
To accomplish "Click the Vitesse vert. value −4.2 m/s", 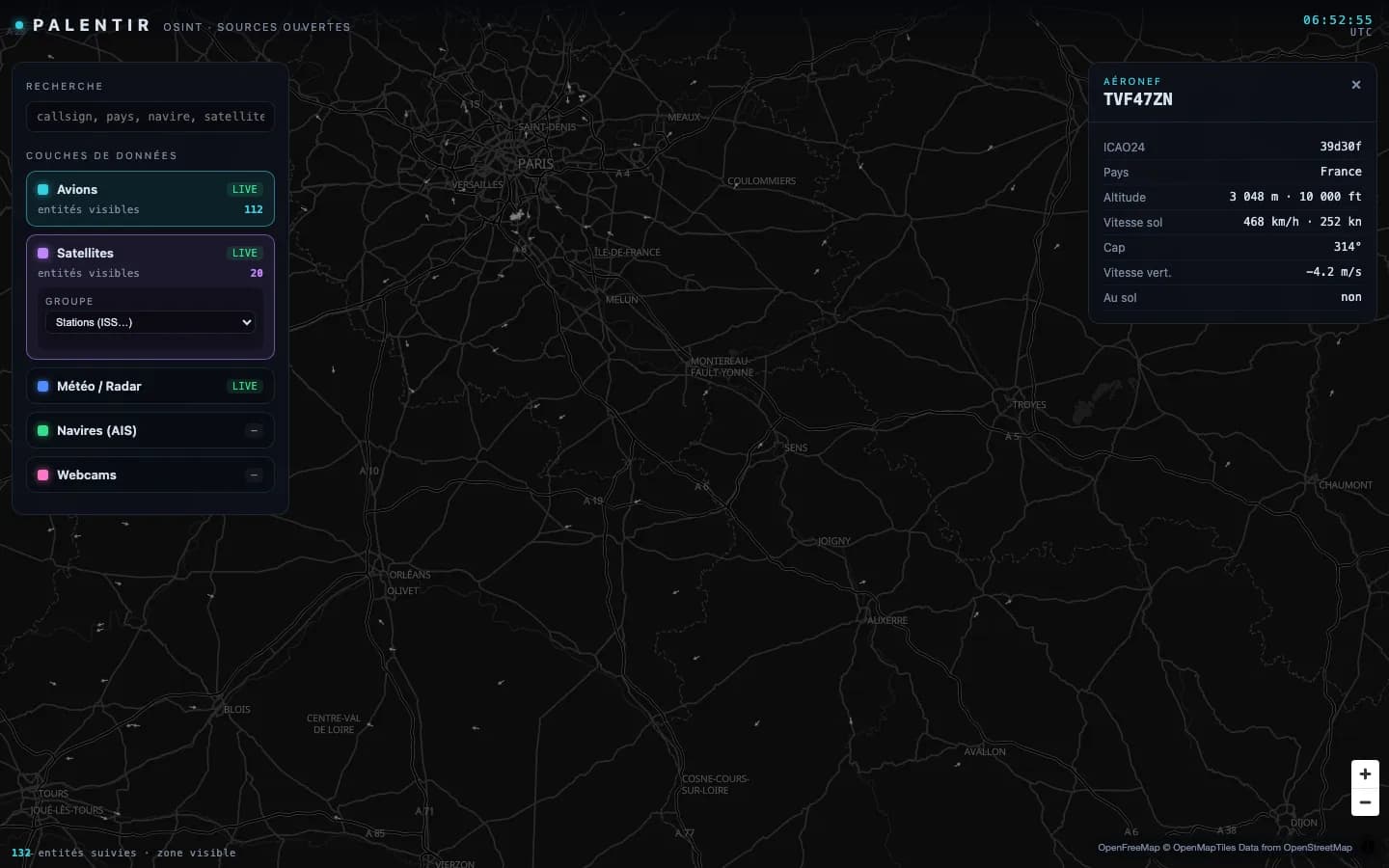I will 1334,272.
